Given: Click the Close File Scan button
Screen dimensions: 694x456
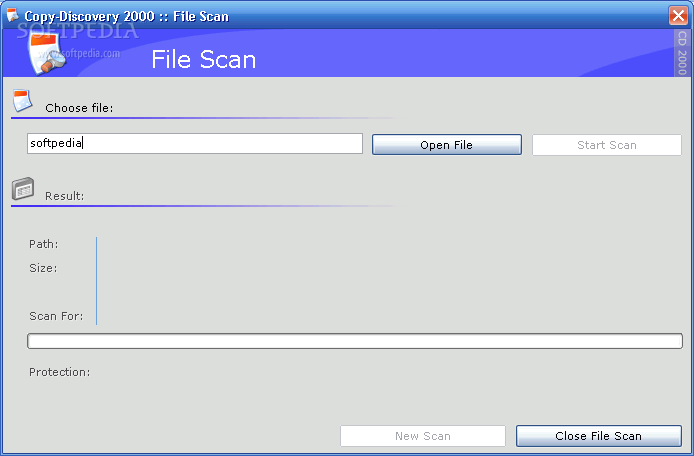Looking at the screenshot, I should tap(598, 436).
